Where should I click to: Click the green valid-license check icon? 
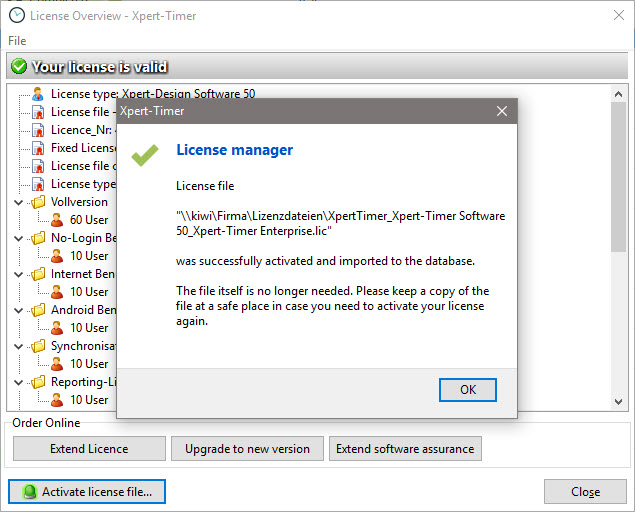[x=19, y=67]
